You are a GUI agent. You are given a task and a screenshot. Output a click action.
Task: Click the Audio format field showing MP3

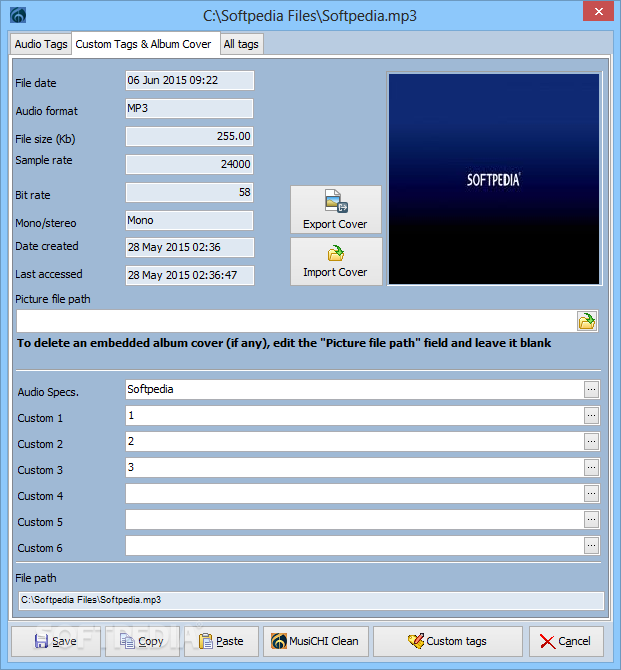[x=189, y=109]
